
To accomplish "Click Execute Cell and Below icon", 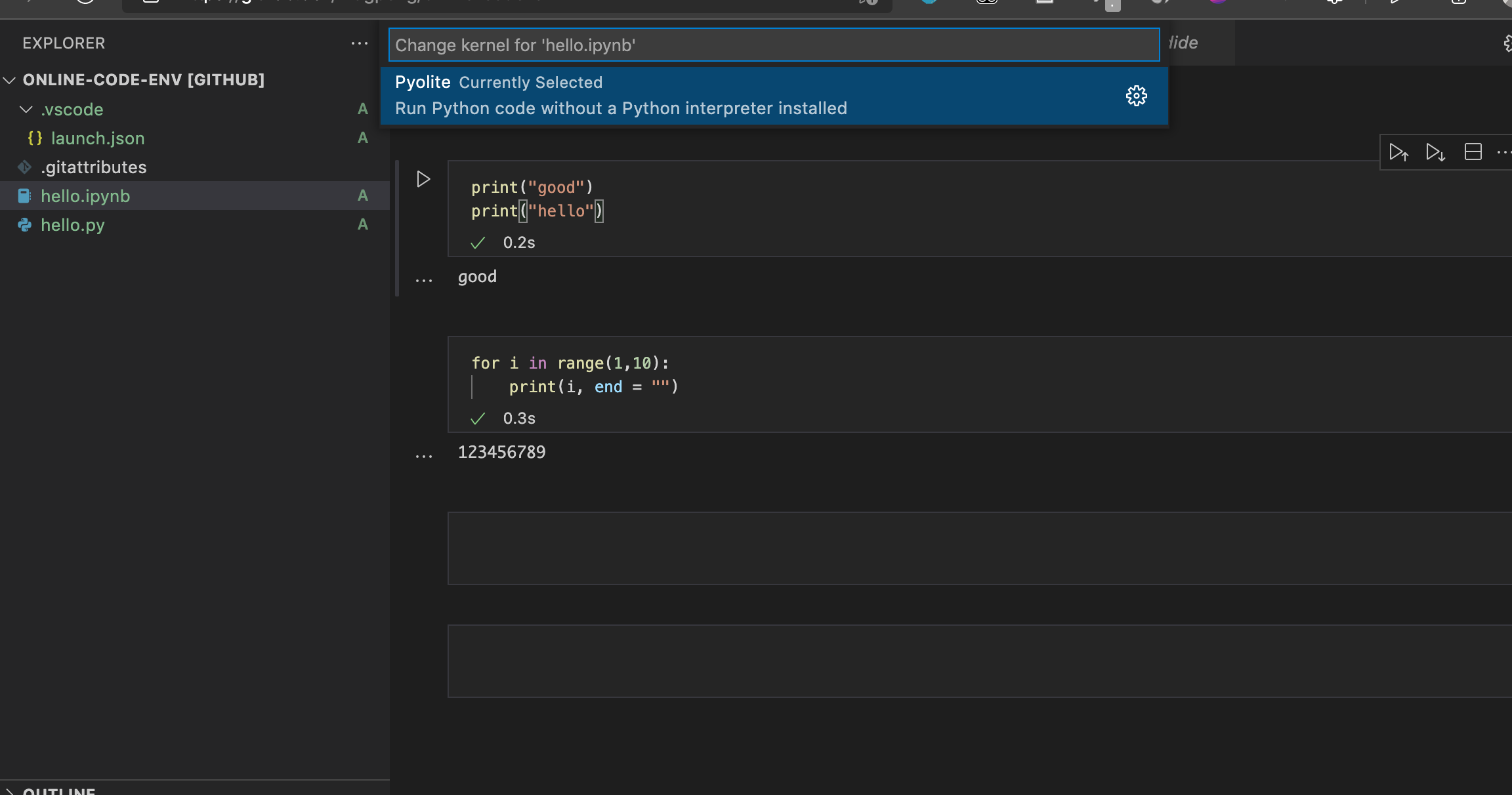I will (1435, 153).
